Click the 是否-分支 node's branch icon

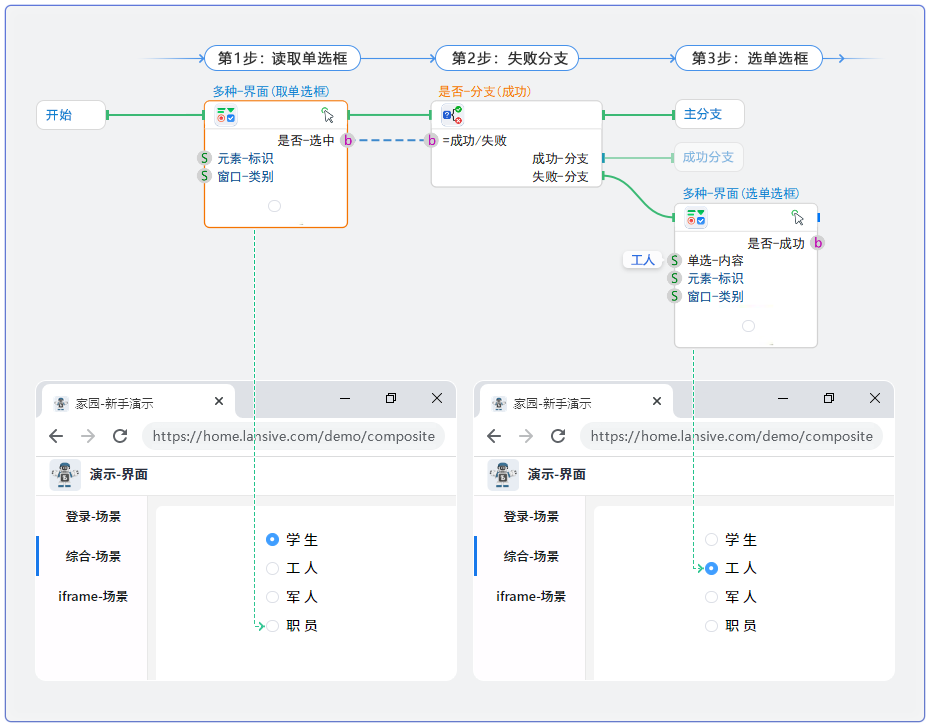[452, 115]
